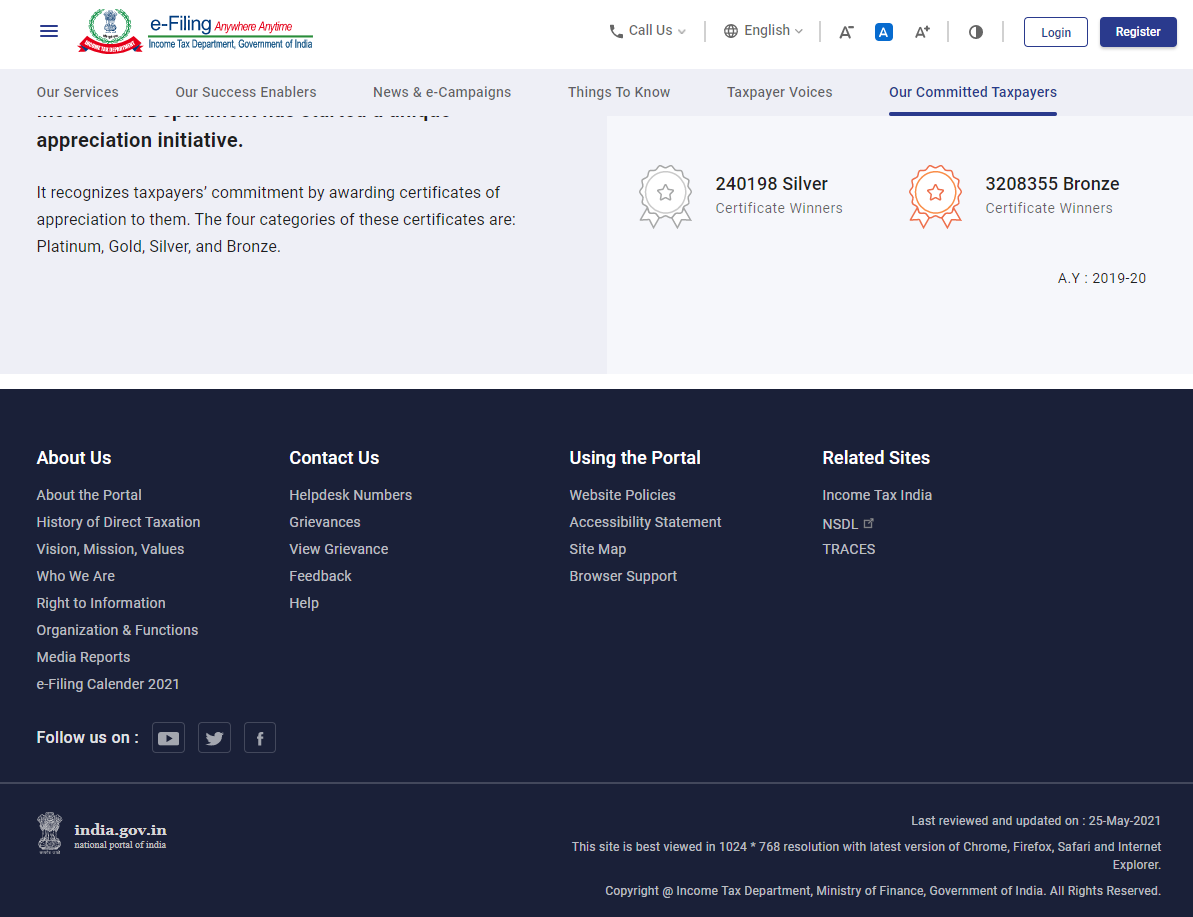Viewport: 1193px width, 917px height.
Task: Click the increase font size icon
Action: [922, 32]
